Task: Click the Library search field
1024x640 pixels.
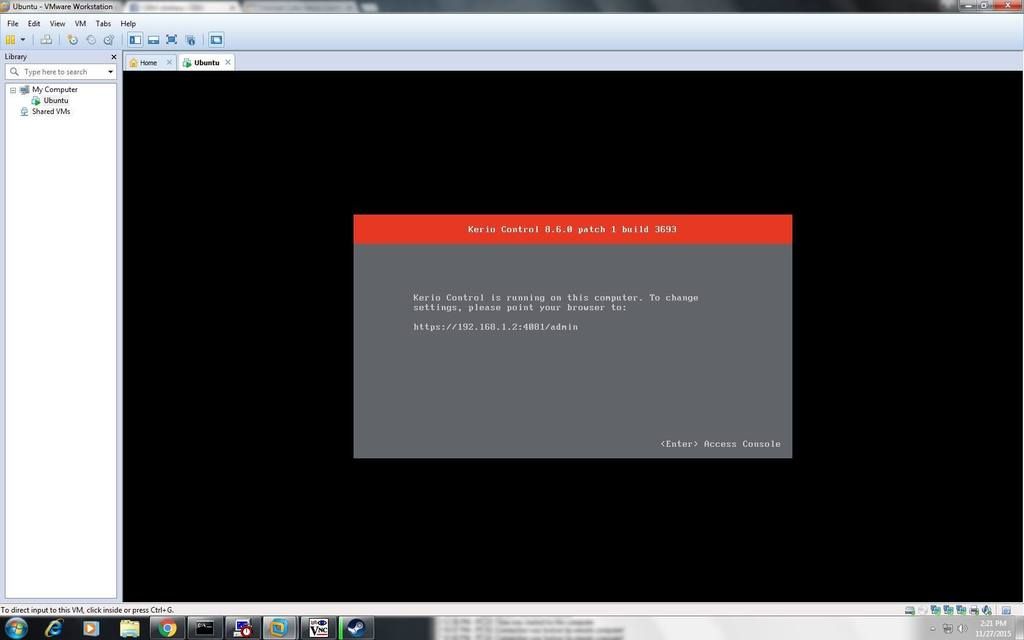Action: [60, 72]
